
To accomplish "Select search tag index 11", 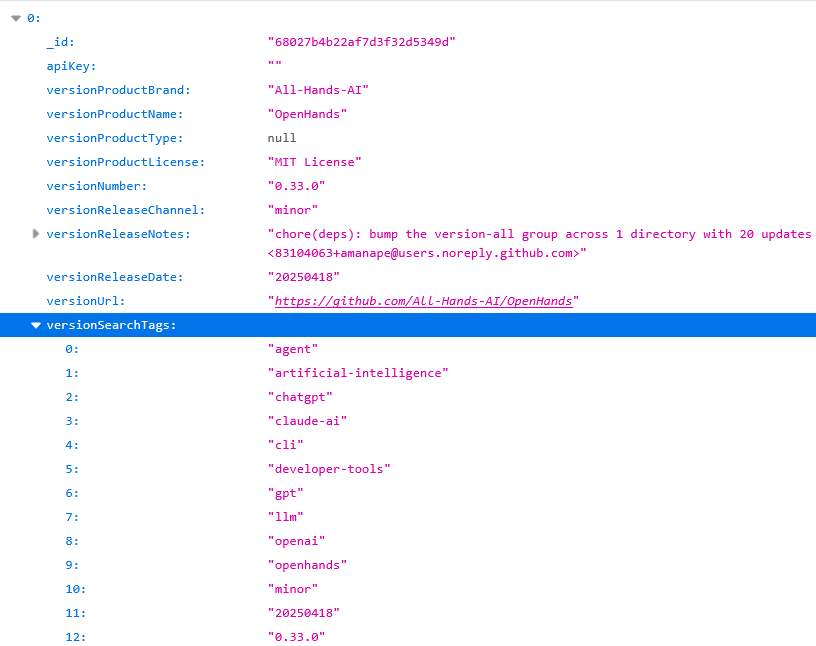I will [75, 613].
